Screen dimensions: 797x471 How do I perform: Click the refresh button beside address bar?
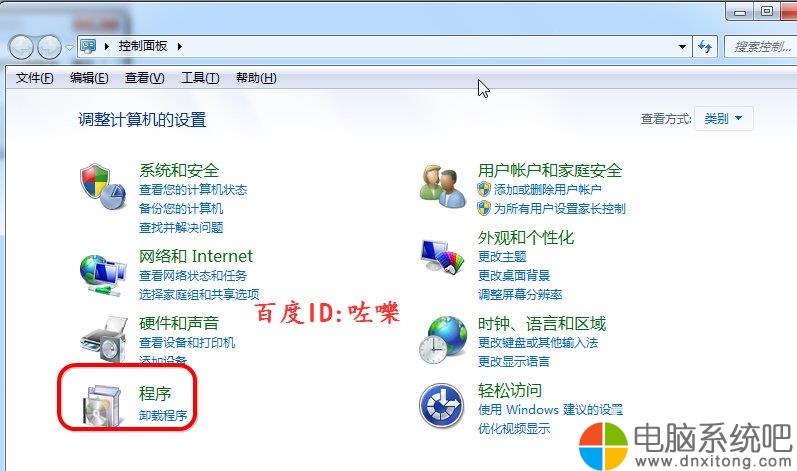(x=705, y=47)
